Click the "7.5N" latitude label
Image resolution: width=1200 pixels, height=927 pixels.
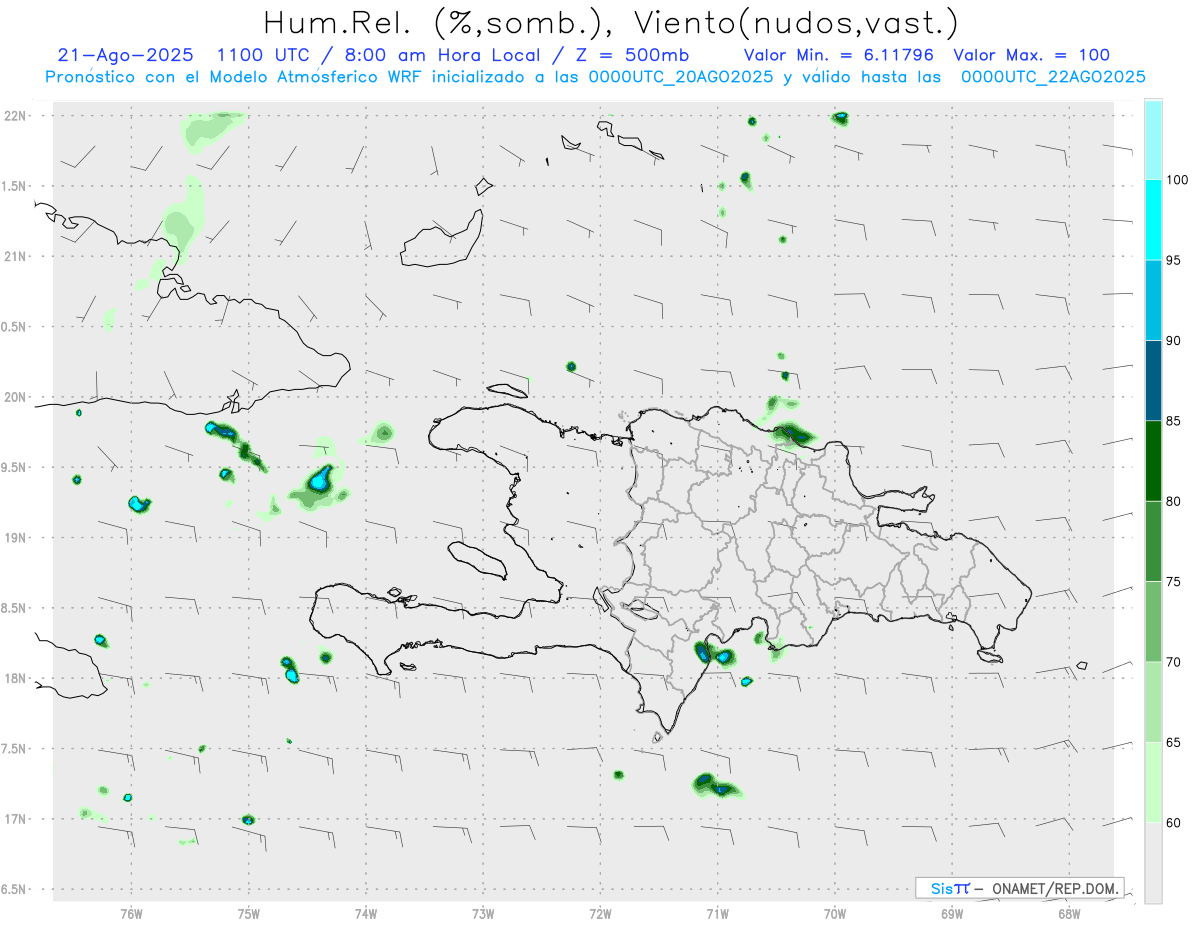(15, 749)
